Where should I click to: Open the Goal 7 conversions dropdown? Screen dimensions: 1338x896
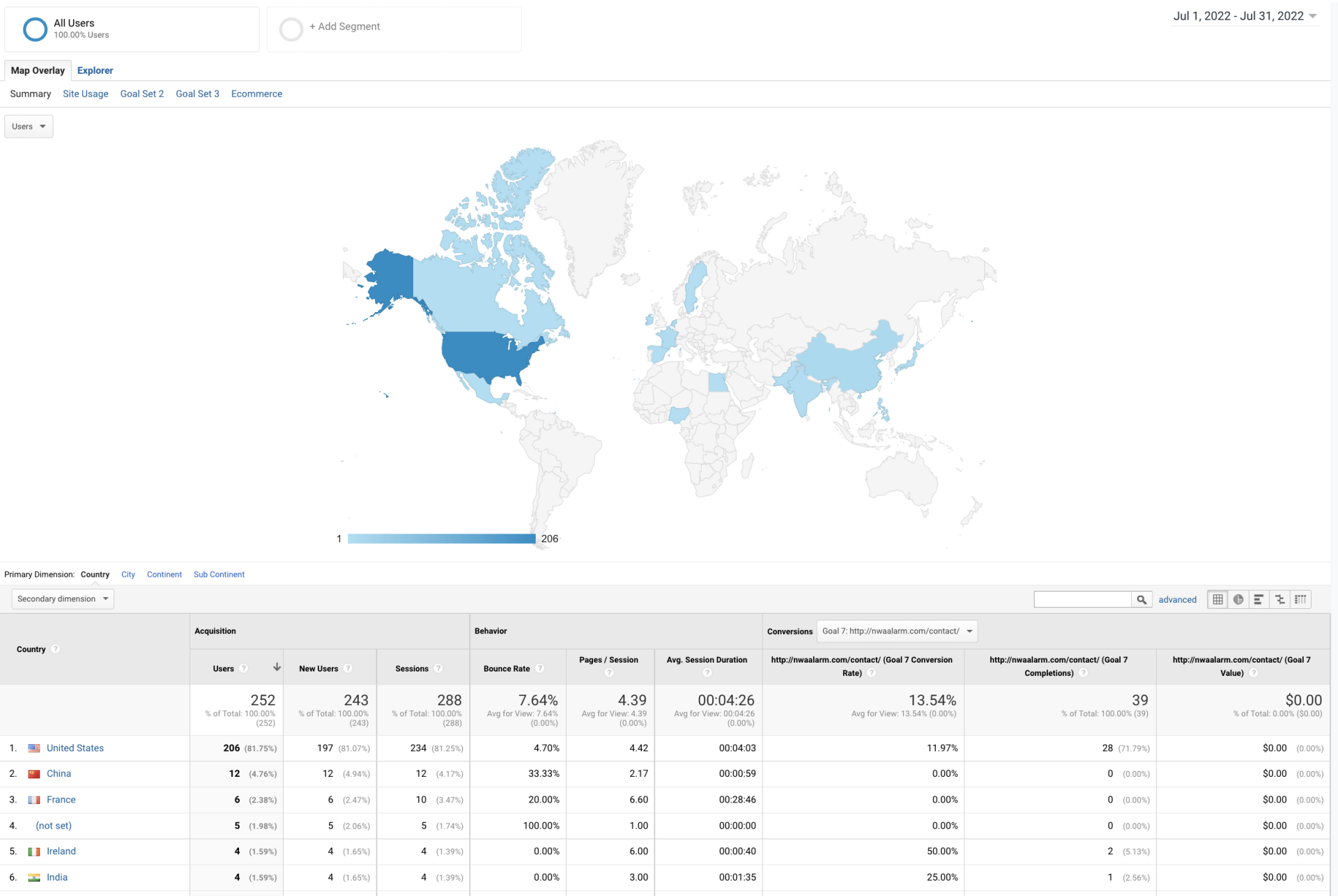(897, 631)
